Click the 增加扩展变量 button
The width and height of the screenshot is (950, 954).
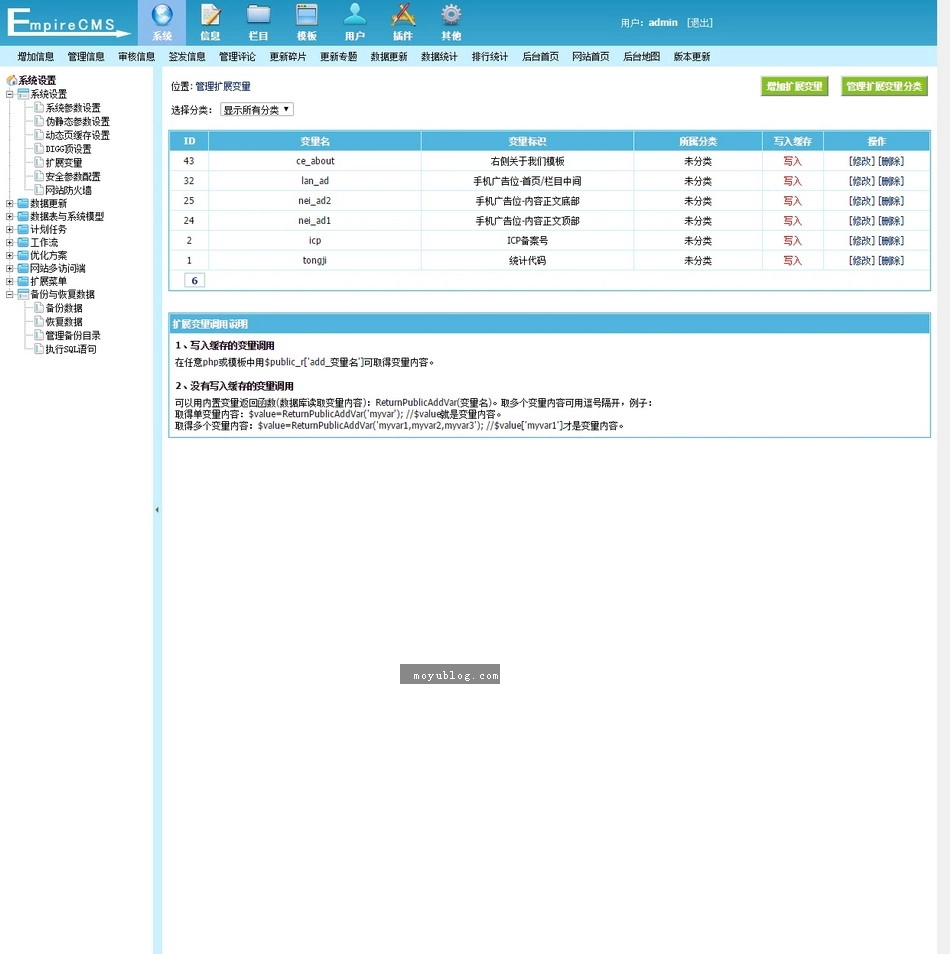(x=794, y=86)
